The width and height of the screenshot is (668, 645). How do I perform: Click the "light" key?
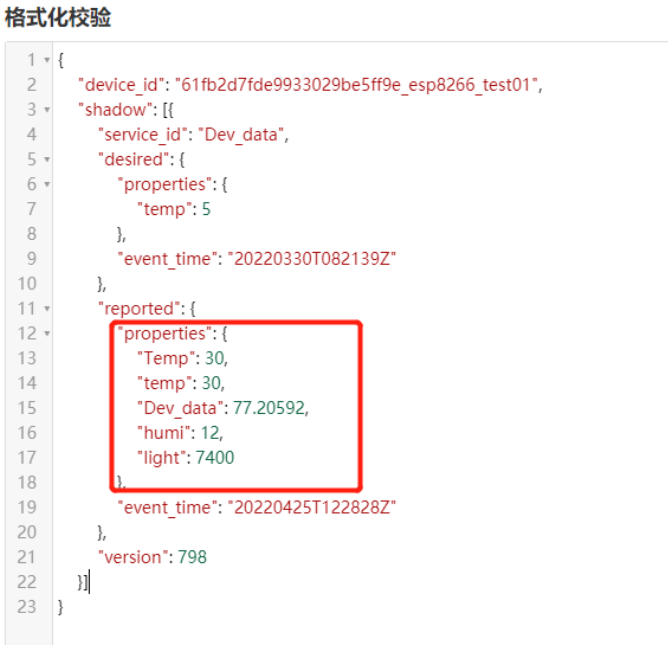tap(161, 458)
